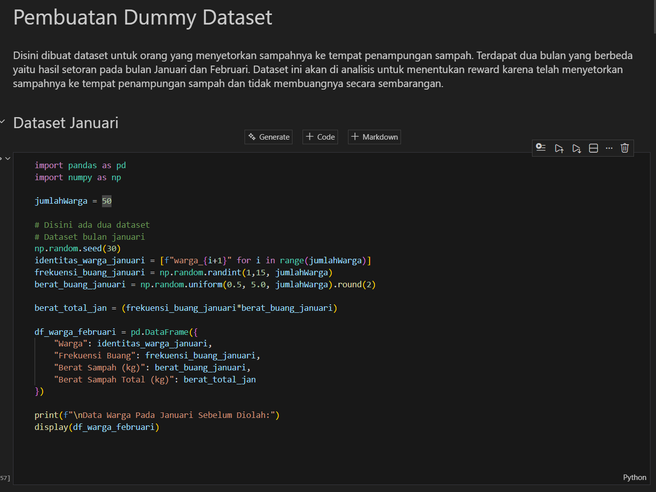The width and height of the screenshot is (656, 492).
Task: Click the Run by Line cell toolbar icon
Action: pos(541,148)
